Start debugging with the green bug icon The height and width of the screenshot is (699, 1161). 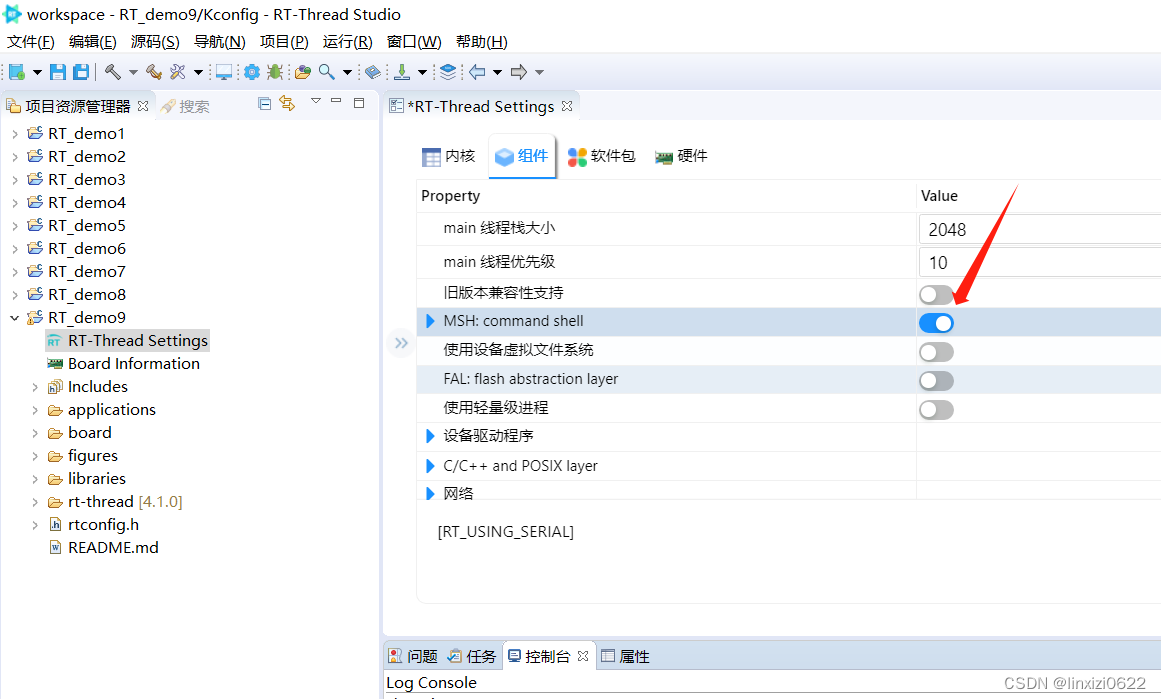(275, 72)
